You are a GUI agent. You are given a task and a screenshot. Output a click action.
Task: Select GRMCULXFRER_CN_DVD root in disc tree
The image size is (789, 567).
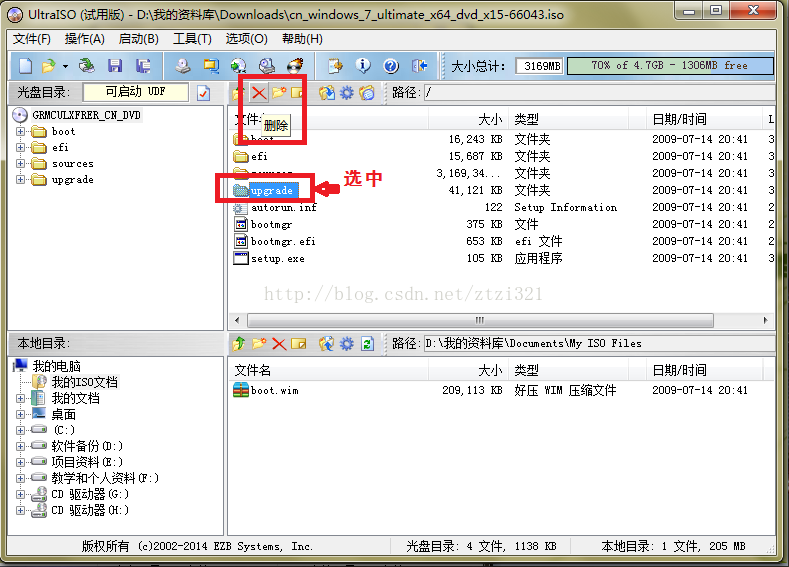[86, 115]
